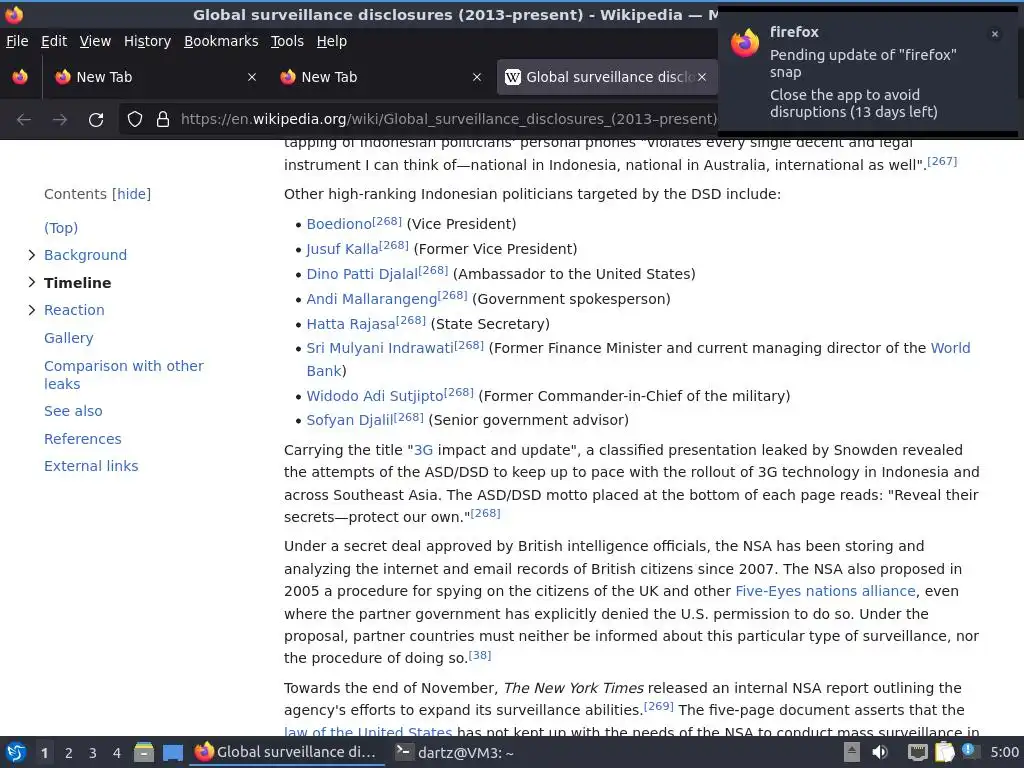Screen dimensions: 1024x768
Task: Expand the Background contents section
Action: pyautogui.click(x=31, y=255)
